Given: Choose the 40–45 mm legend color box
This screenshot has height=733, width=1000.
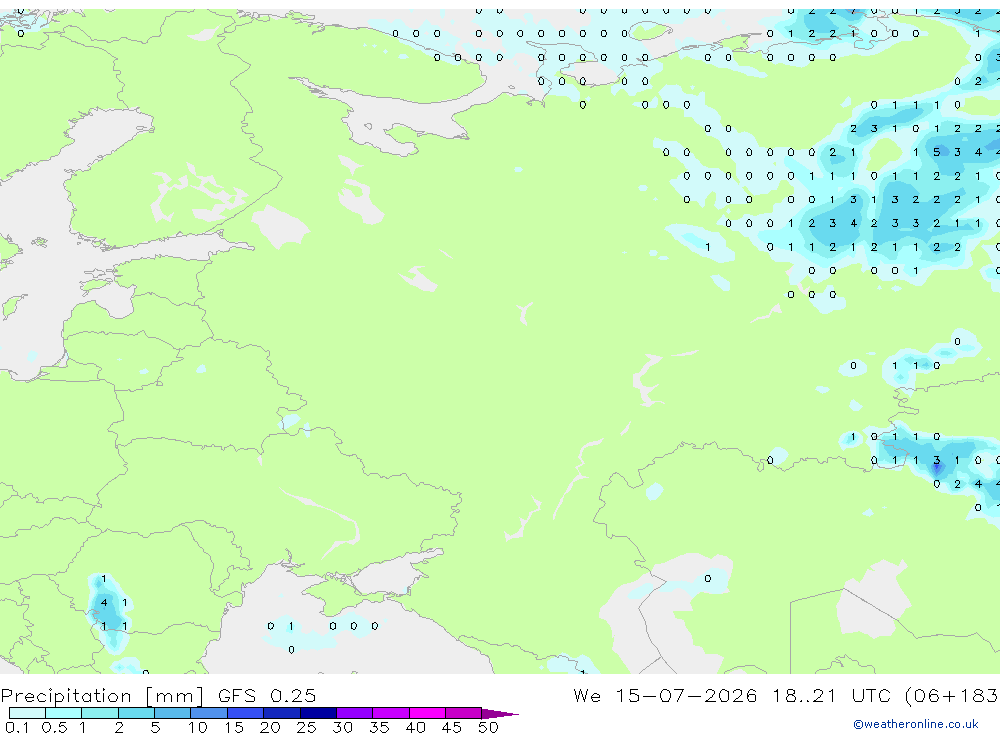Looking at the screenshot, I should point(427,713).
